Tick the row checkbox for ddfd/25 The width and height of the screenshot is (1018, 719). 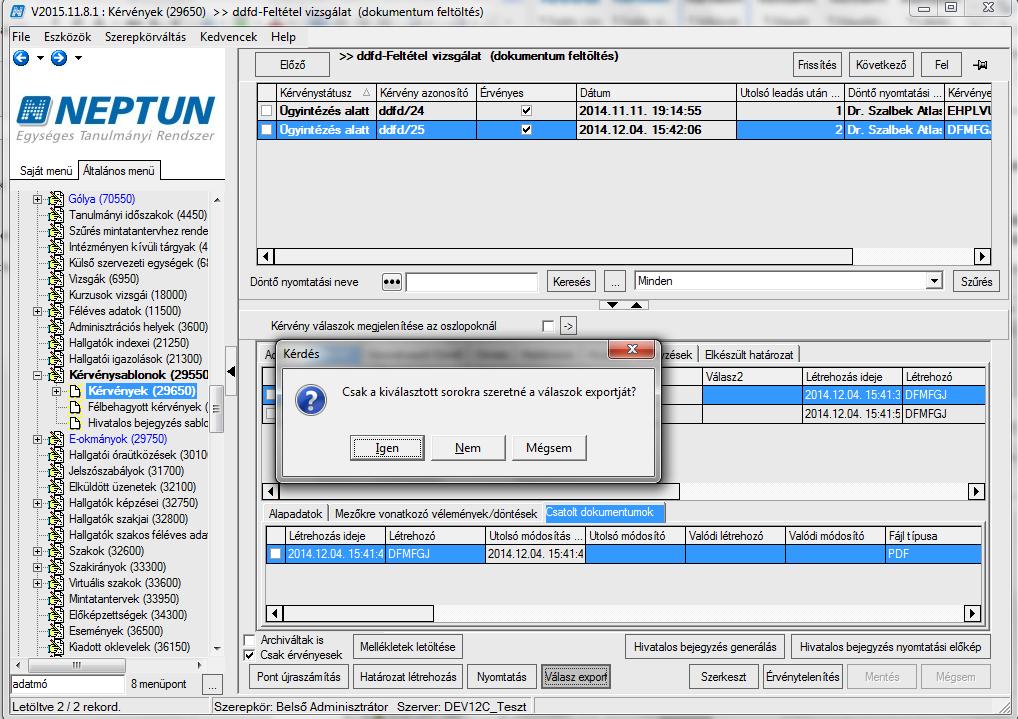pyautogui.click(x=266, y=130)
